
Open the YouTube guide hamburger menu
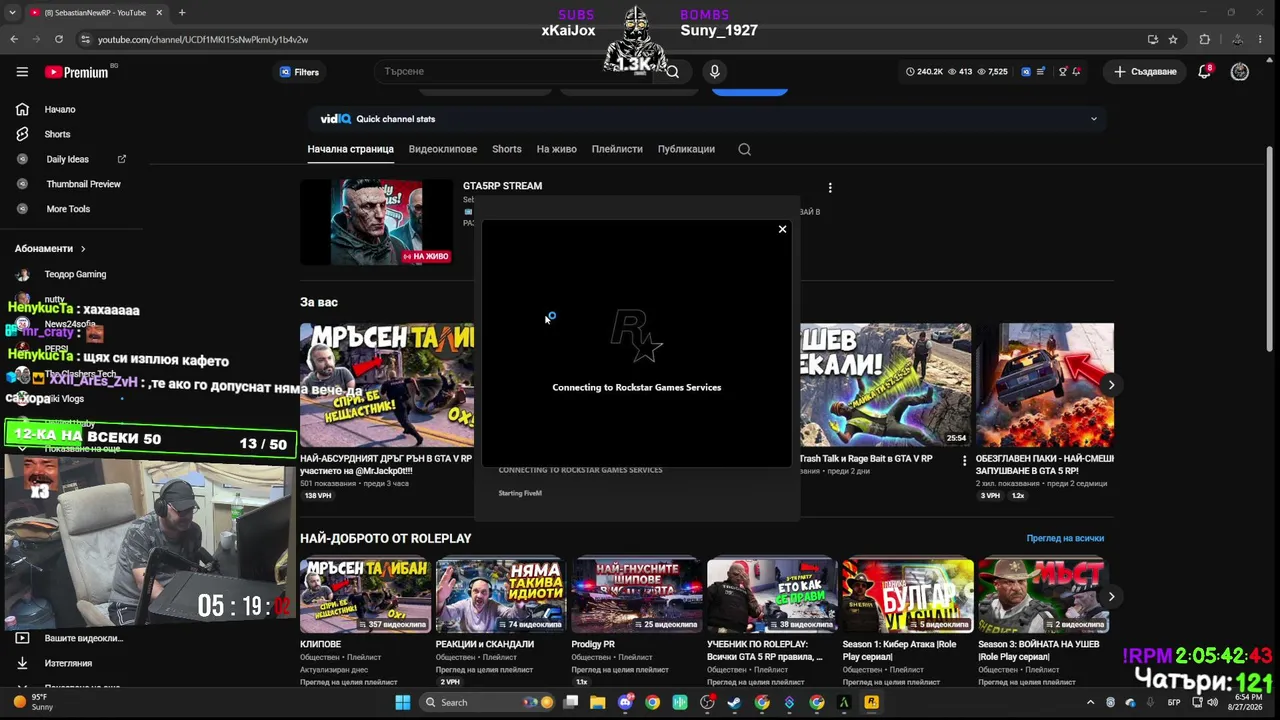pos(22,72)
